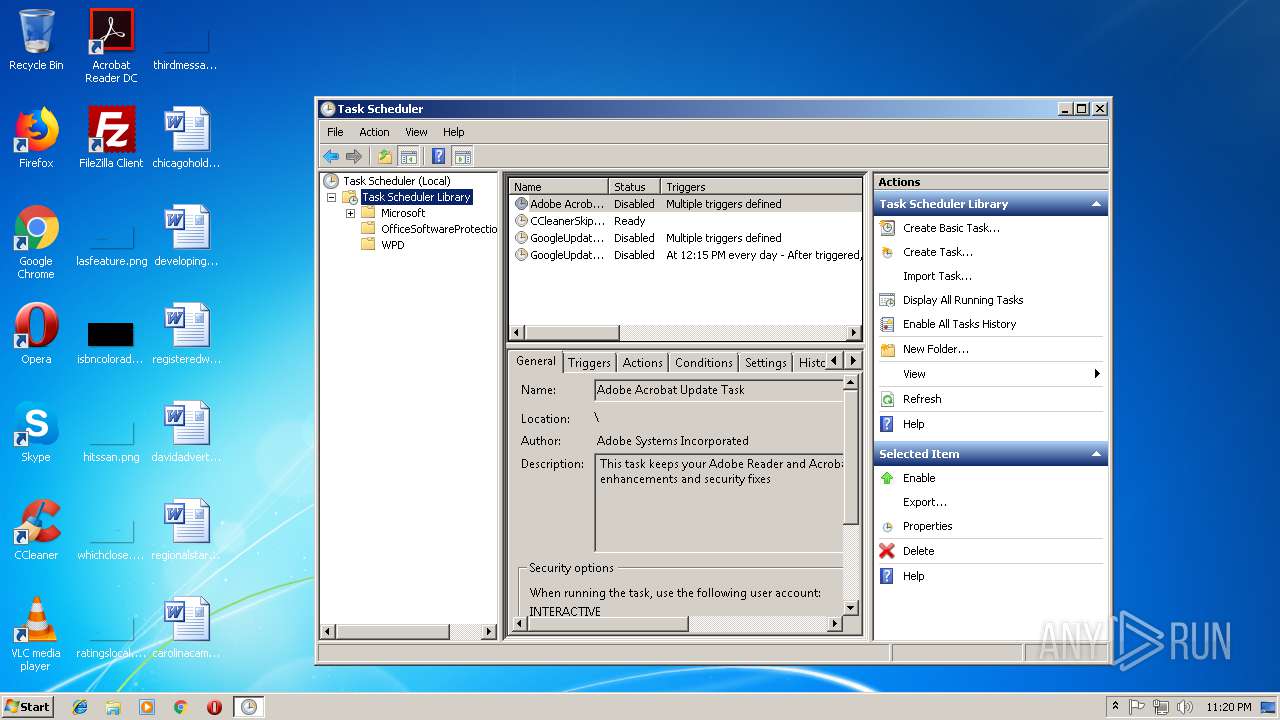Click the task list horizontal scrollbar thumb
This screenshot has width=1280, height=720.
point(571,333)
